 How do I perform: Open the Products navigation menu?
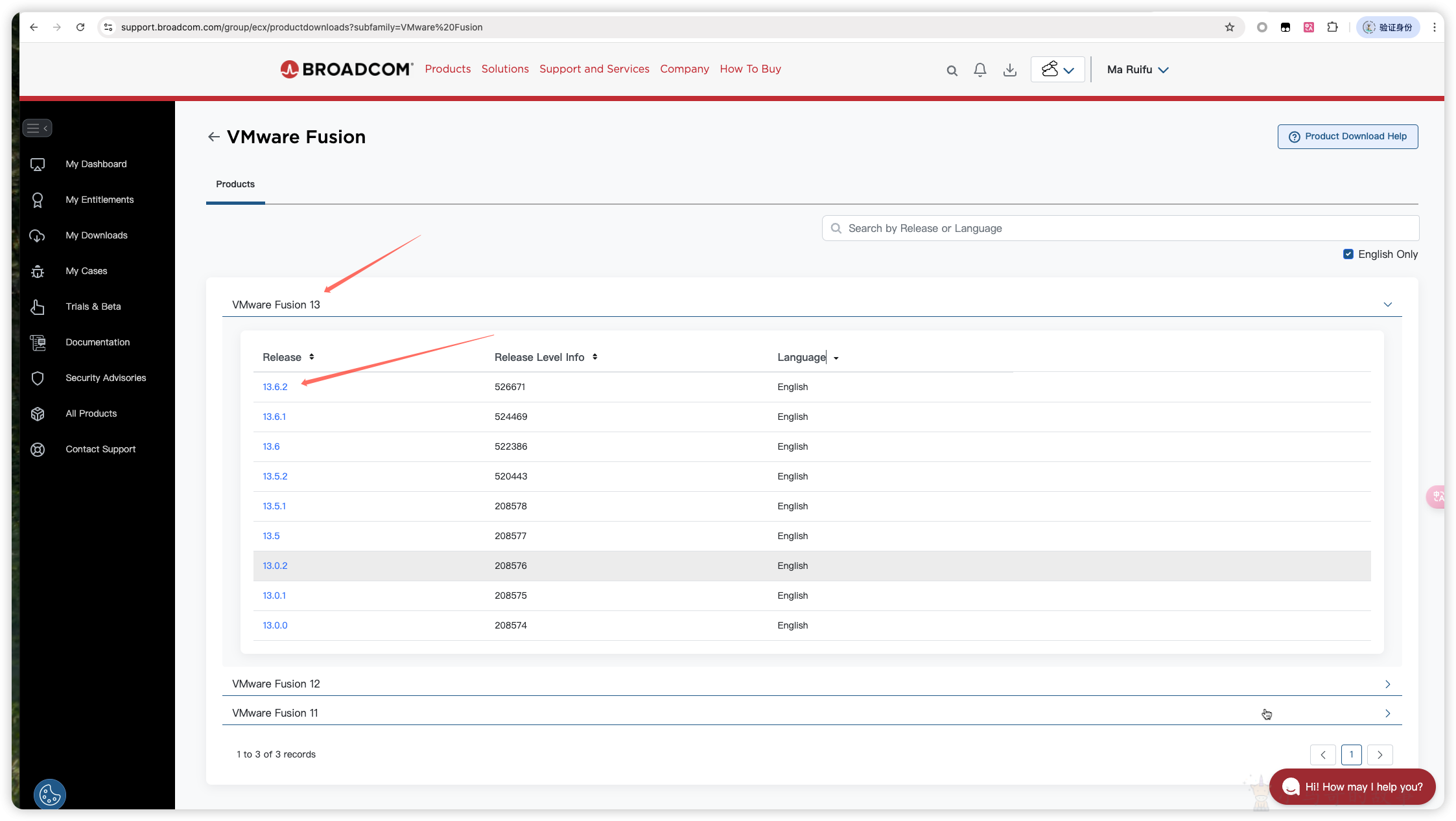click(447, 69)
